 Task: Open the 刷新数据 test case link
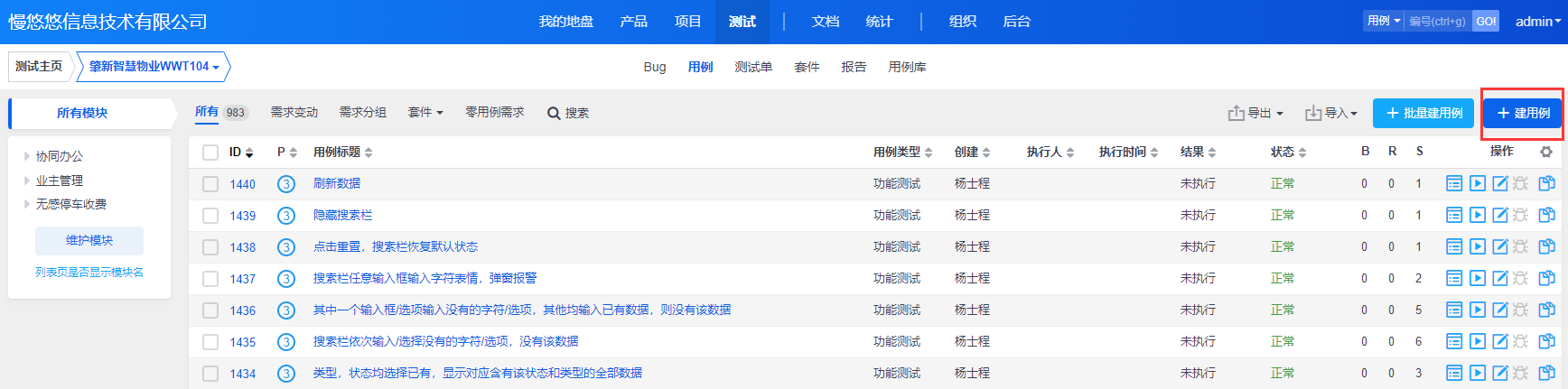point(337,183)
